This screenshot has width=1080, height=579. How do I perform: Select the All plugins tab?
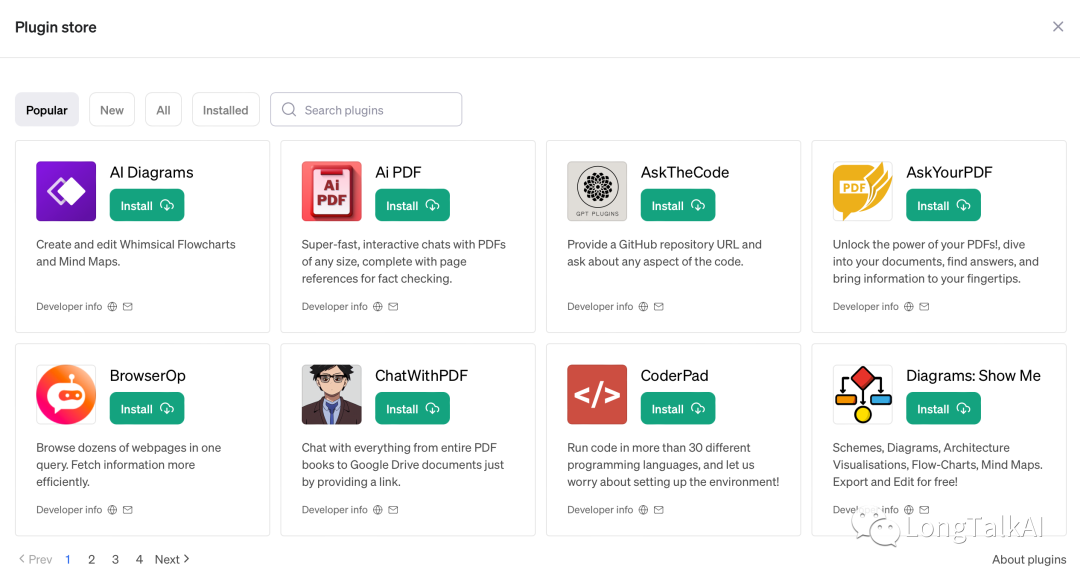(x=163, y=109)
